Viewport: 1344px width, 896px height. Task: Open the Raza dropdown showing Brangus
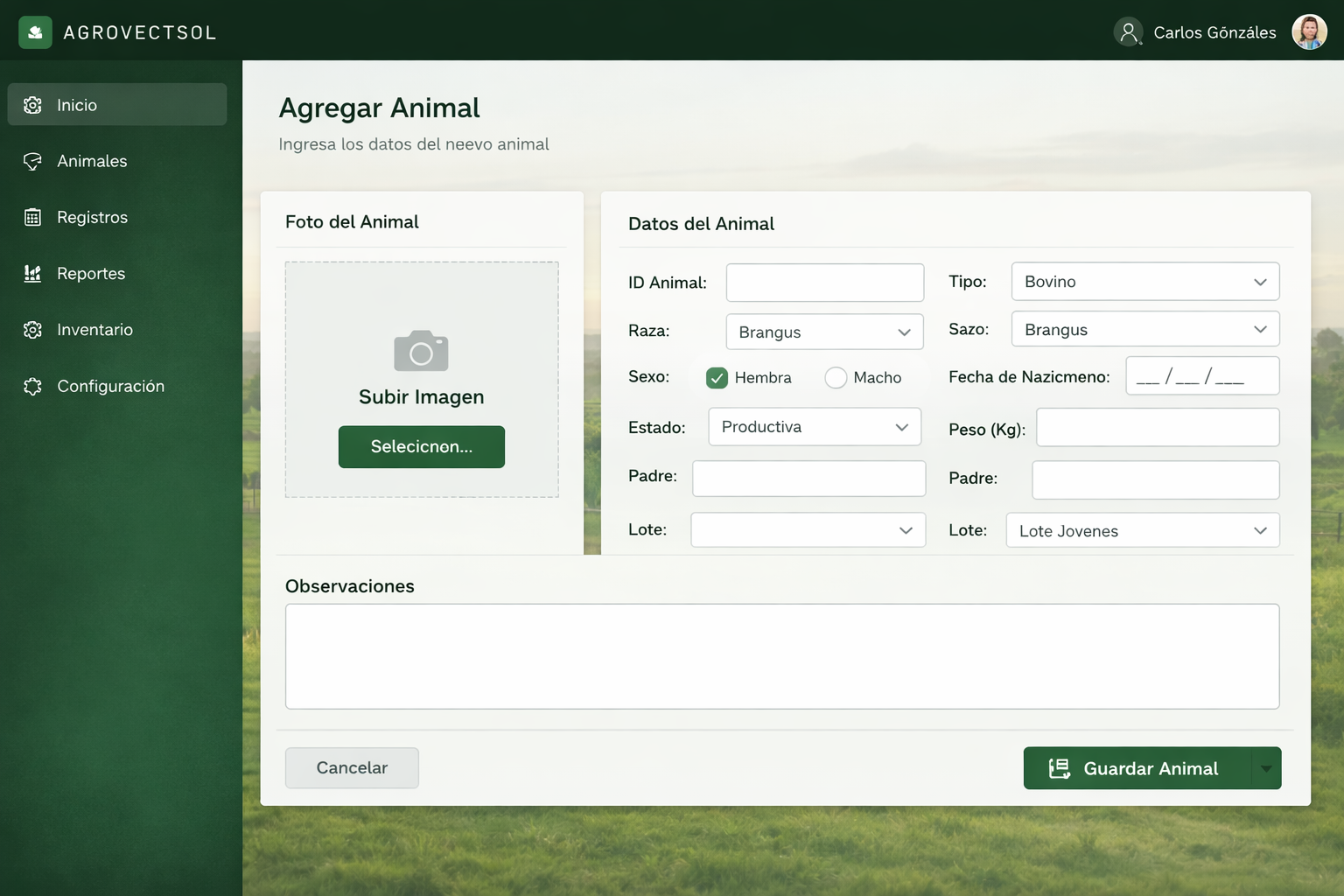click(x=825, y=332)
